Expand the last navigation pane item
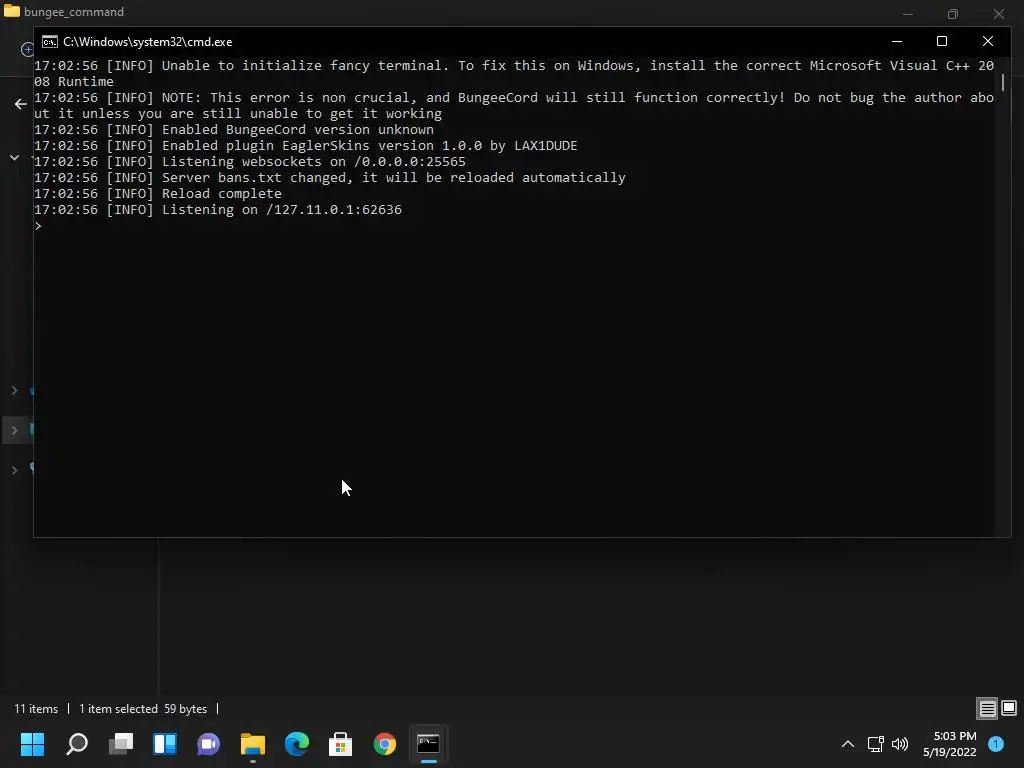This screenshot has width=1024, height=768. (x=14, y=470)
